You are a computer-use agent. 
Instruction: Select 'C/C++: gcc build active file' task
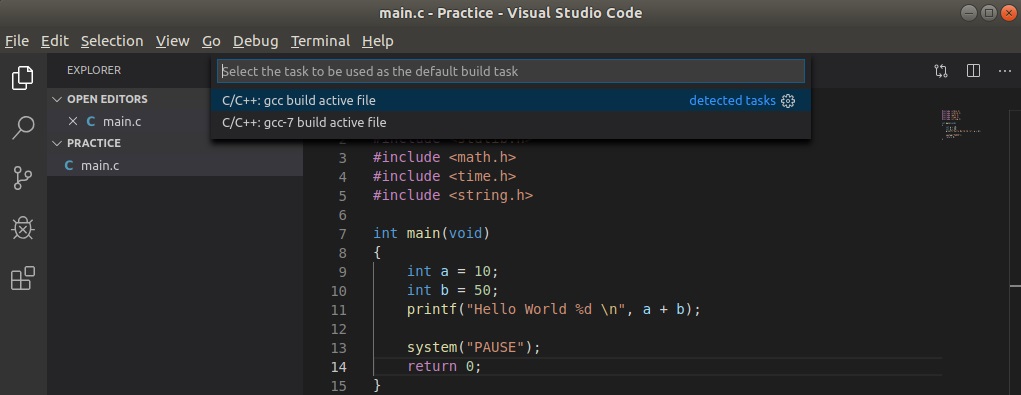coord(510,101)
